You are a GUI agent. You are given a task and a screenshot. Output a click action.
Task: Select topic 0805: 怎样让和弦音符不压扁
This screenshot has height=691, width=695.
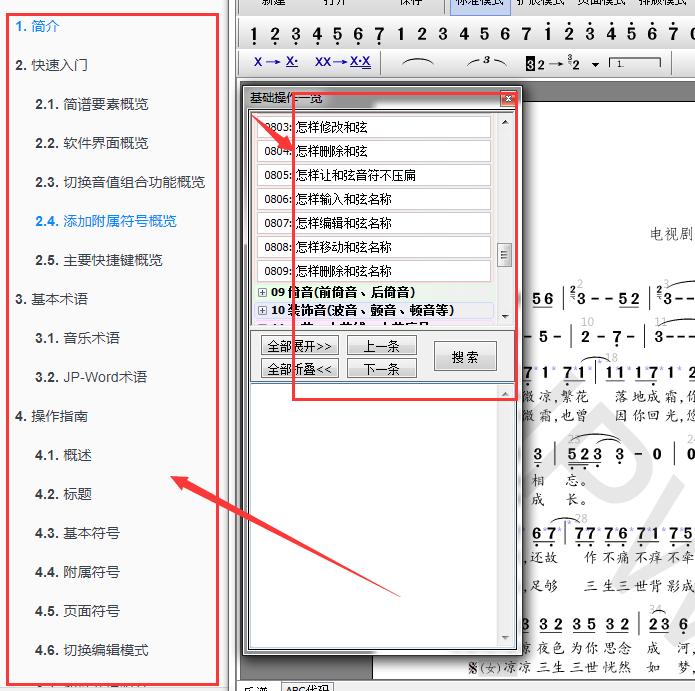[374, 175]
